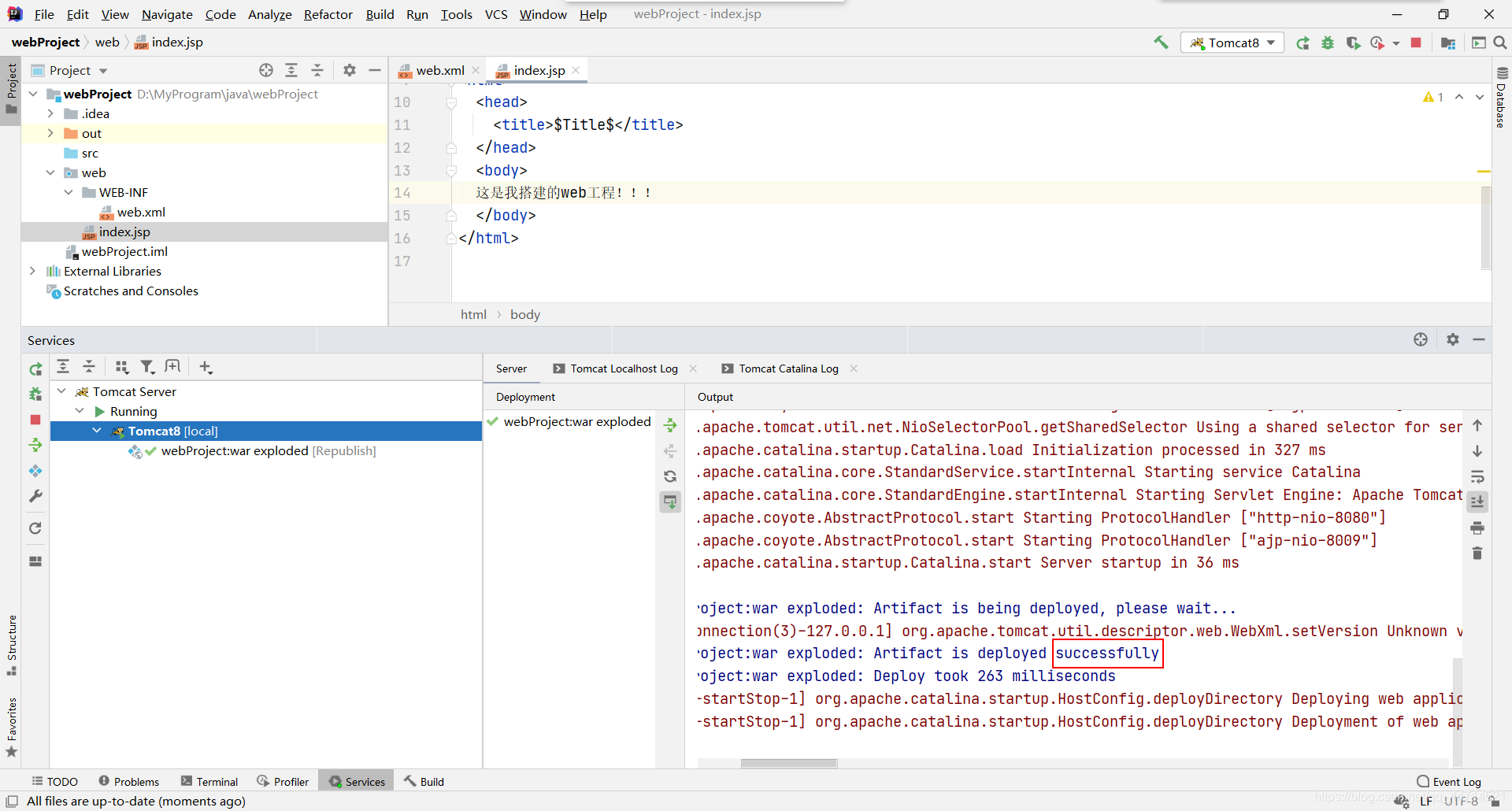
Task: Click Rerun icon in Services sidebar
Action: [35, 368]
